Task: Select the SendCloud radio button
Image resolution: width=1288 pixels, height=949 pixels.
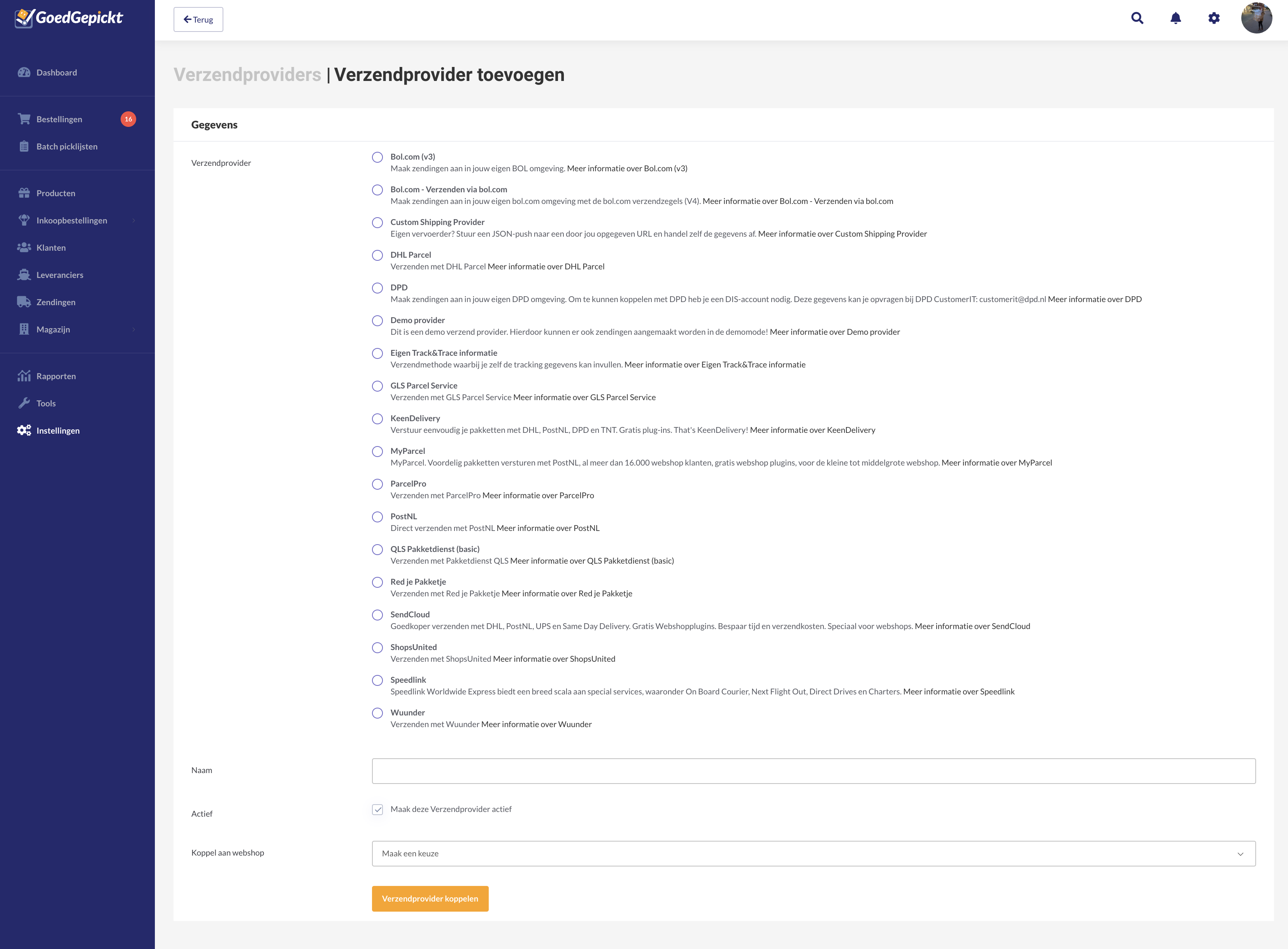Action: click(377, 615)
